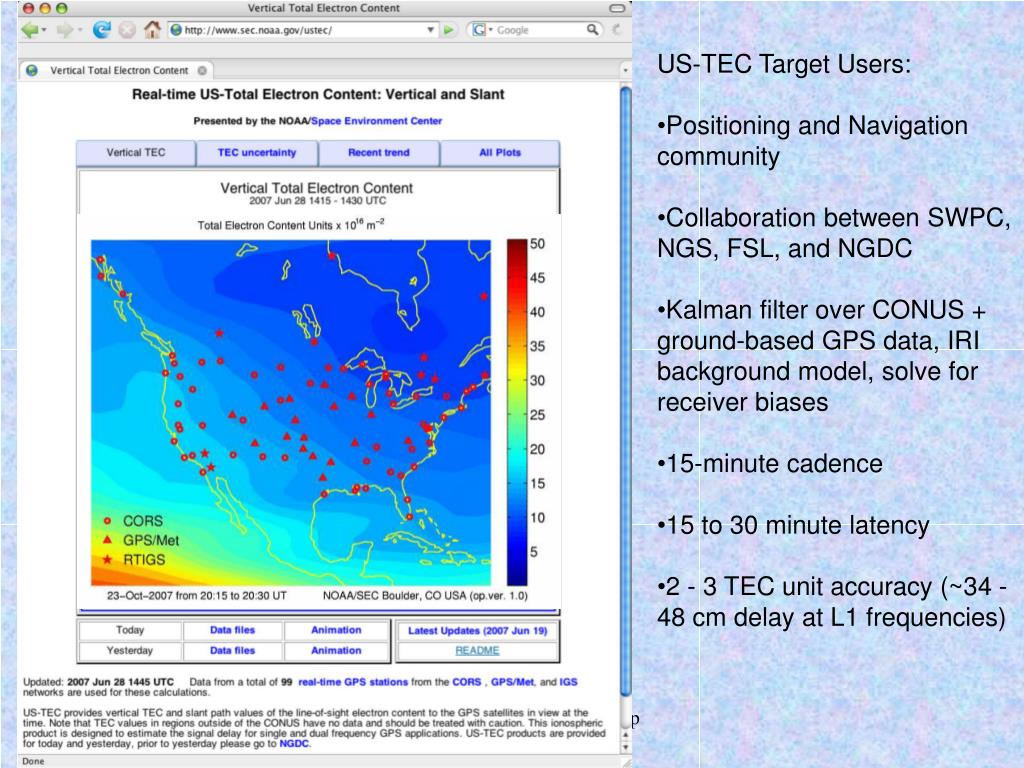Click the '15-minute cadence' bullet text
This screenshot has height=768, width=1024.
(x=770, y=464)
